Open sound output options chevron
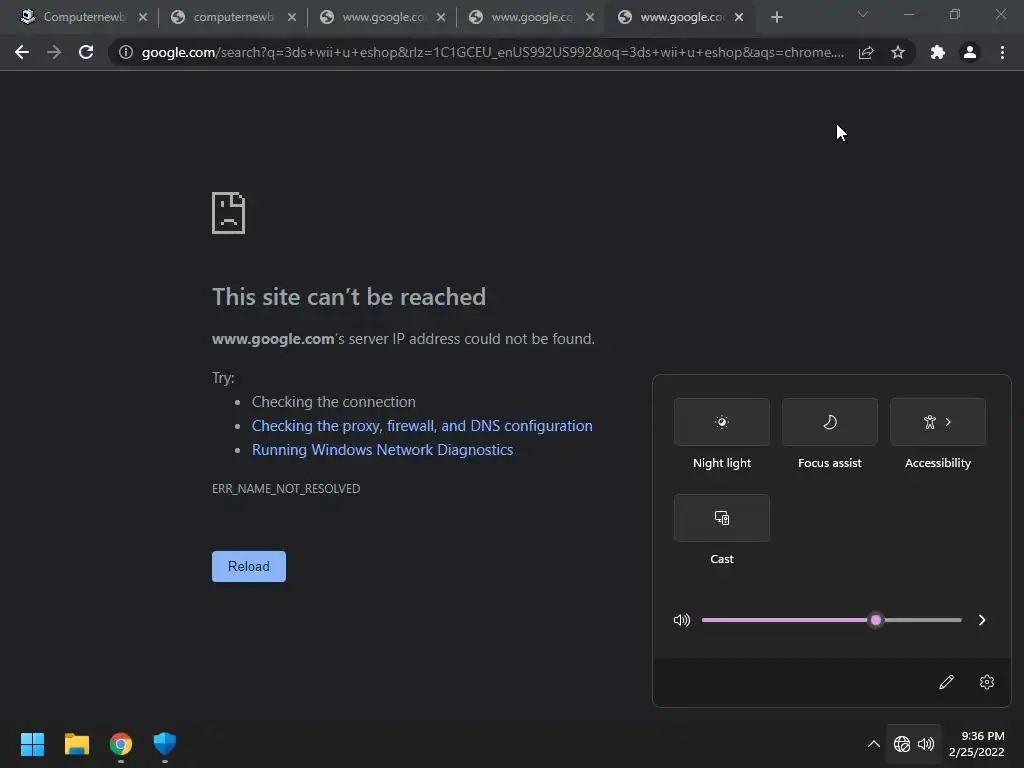Viewport: 1024px width, 768px height. 982,620
